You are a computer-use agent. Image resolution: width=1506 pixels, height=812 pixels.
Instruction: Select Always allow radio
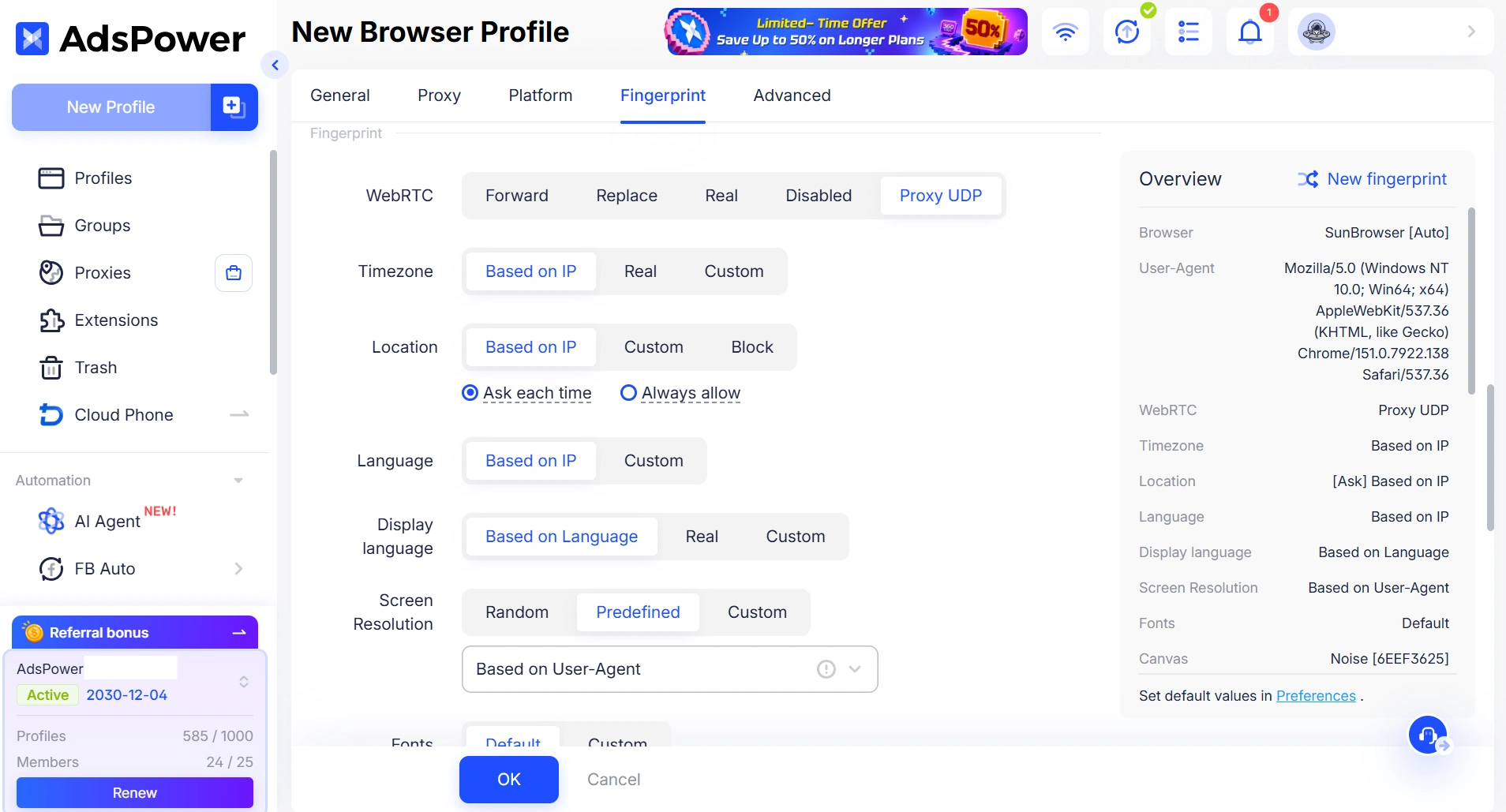pyautogui.click(x=628, y=393)
